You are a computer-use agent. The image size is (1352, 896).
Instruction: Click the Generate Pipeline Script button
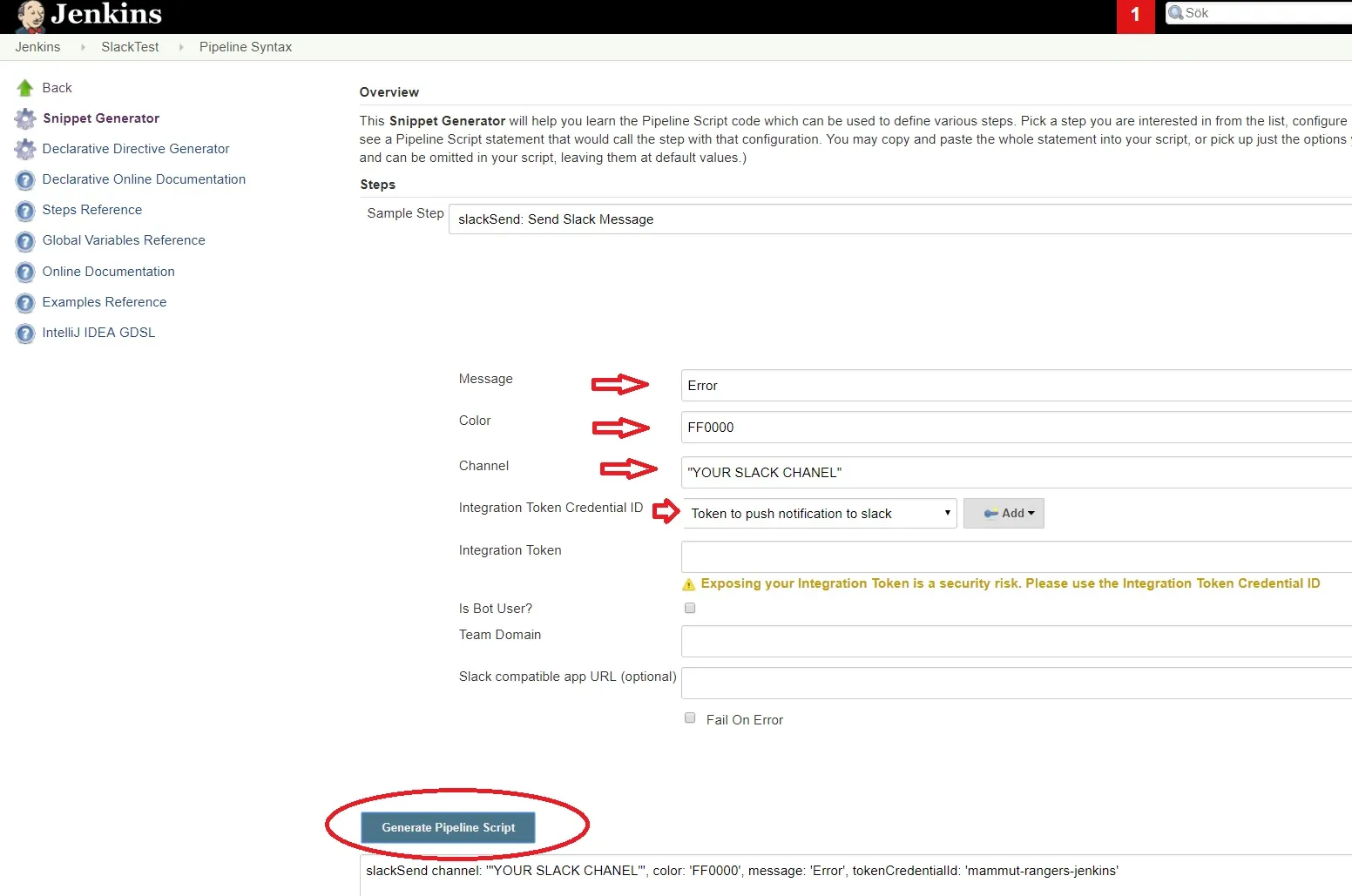tap(449, 827)
